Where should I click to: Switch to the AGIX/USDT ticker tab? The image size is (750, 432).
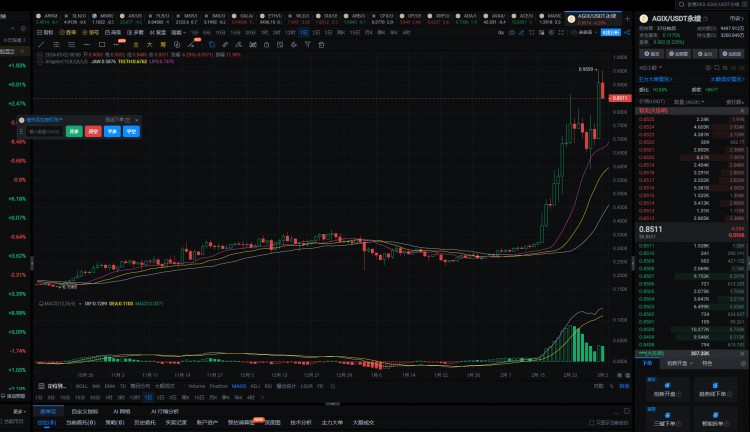point(593,19)
